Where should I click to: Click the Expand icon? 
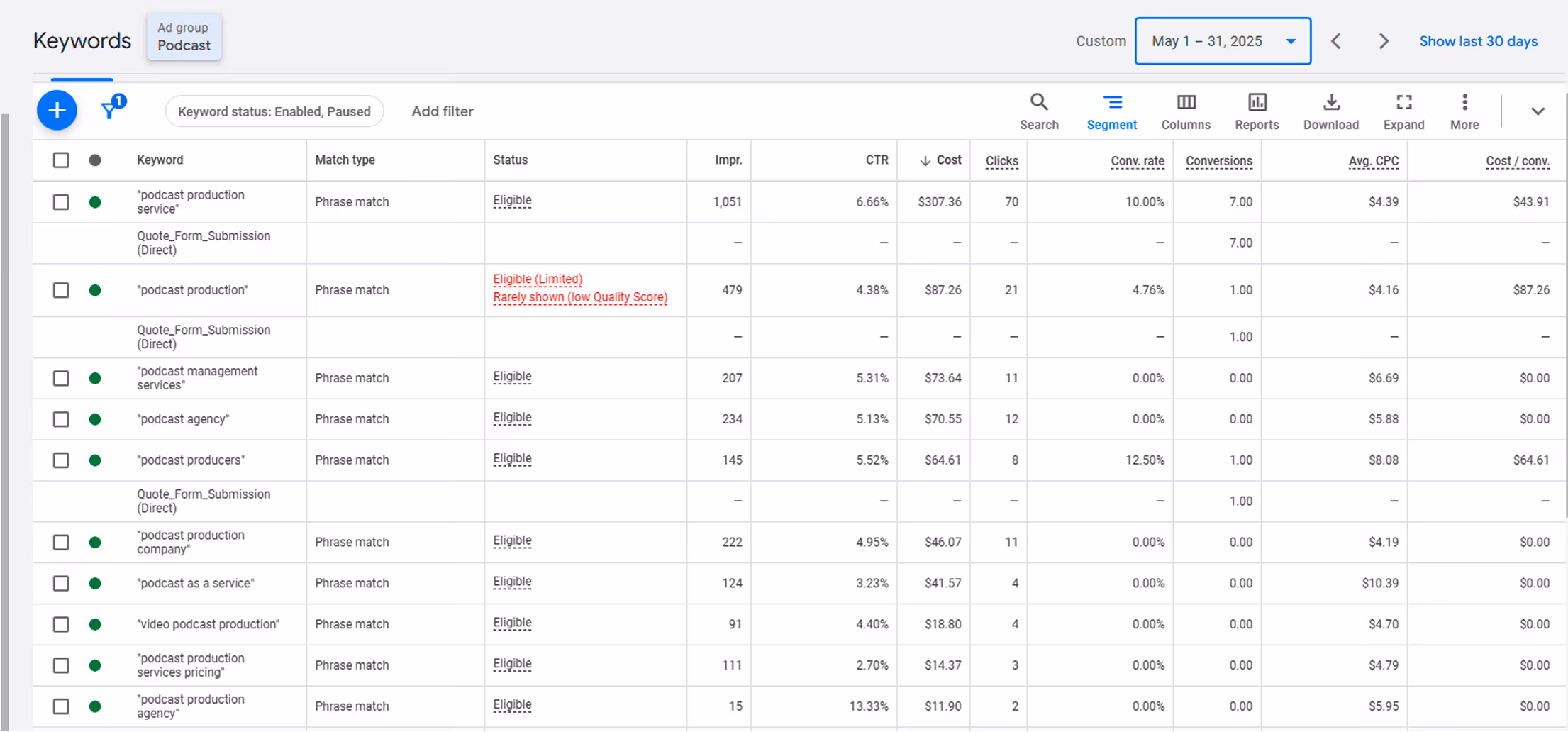click(1403, 111)
